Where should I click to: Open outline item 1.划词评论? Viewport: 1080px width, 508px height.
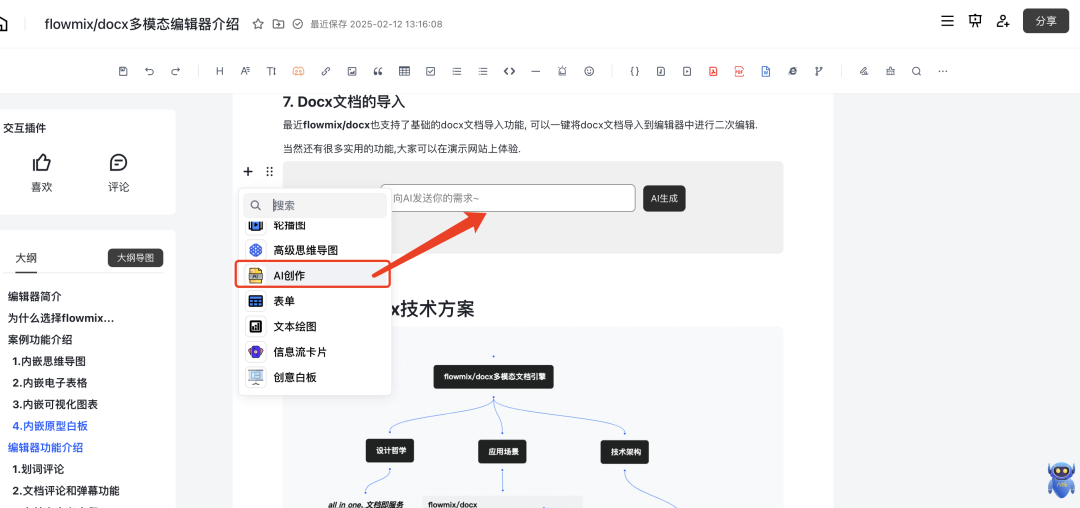click(x=39, y=469)
